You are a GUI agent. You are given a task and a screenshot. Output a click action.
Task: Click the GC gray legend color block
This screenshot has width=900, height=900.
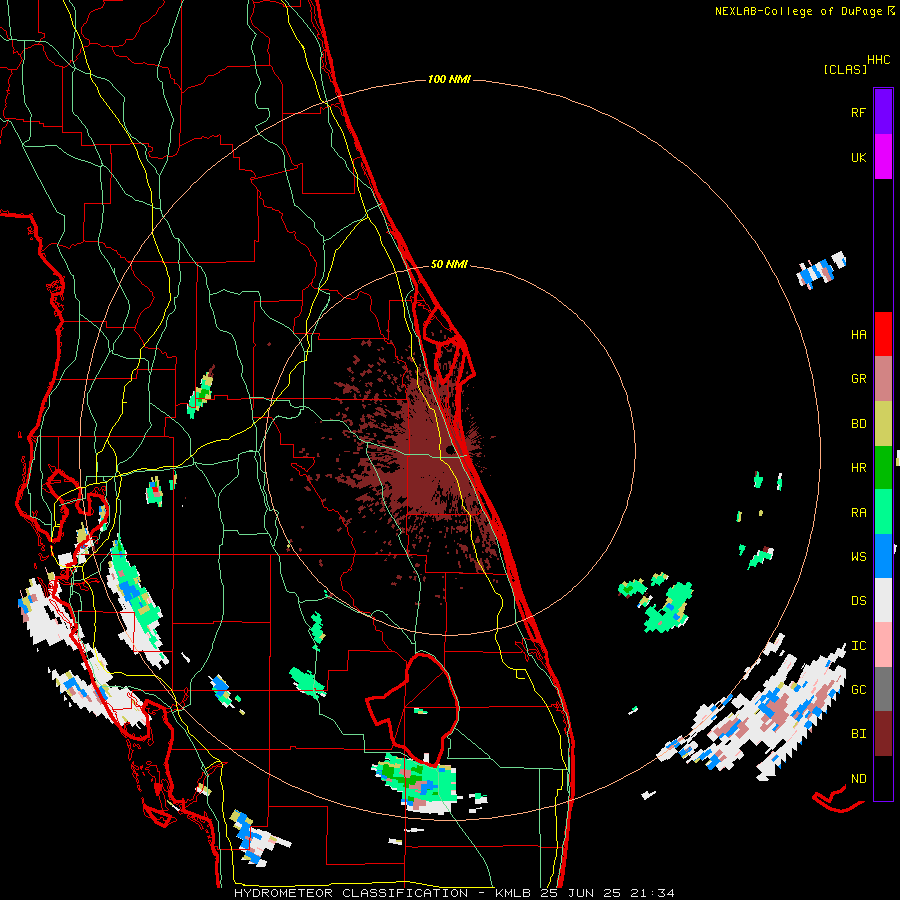[883, 689]
